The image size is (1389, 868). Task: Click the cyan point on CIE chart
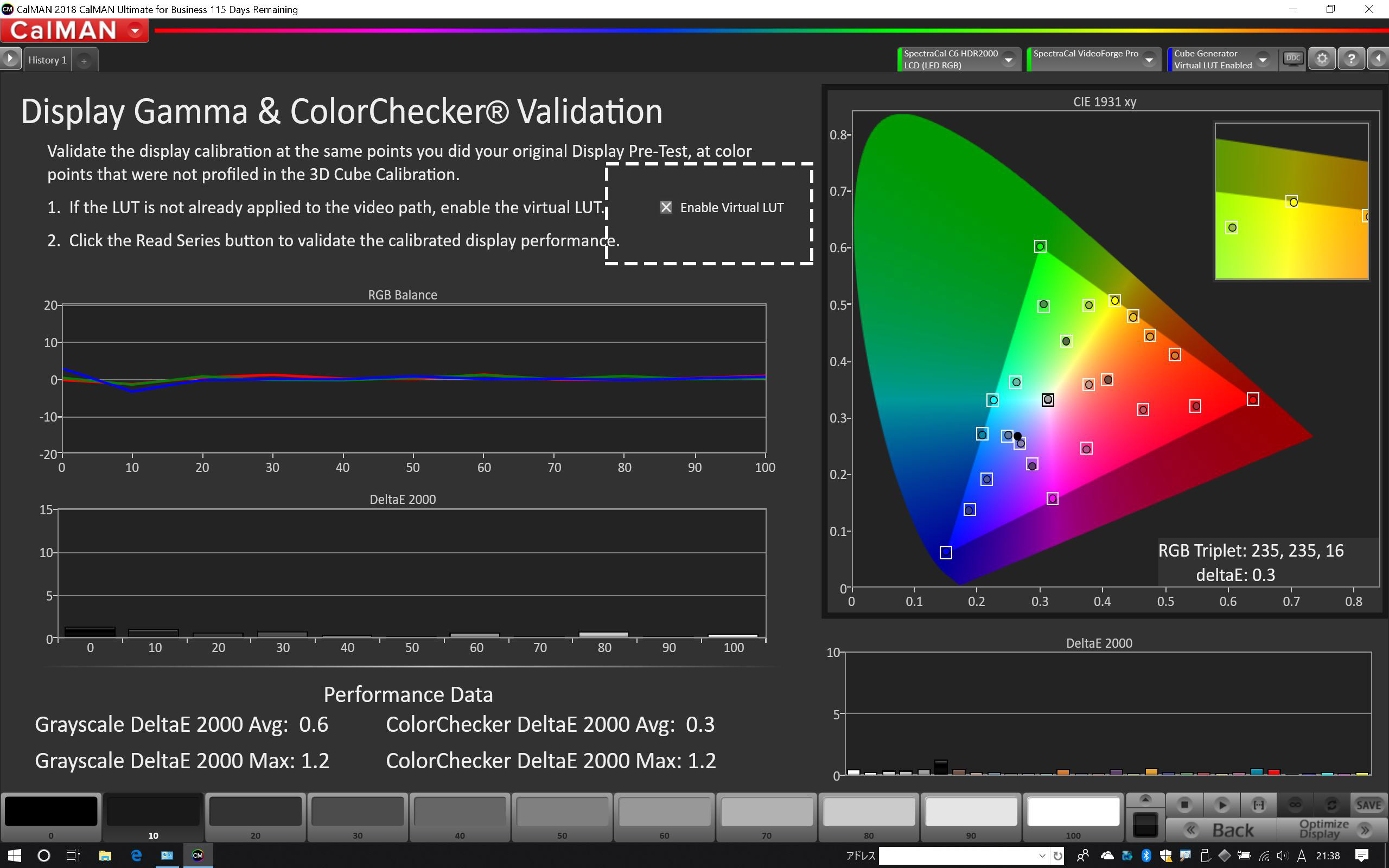tap(992, 400)
